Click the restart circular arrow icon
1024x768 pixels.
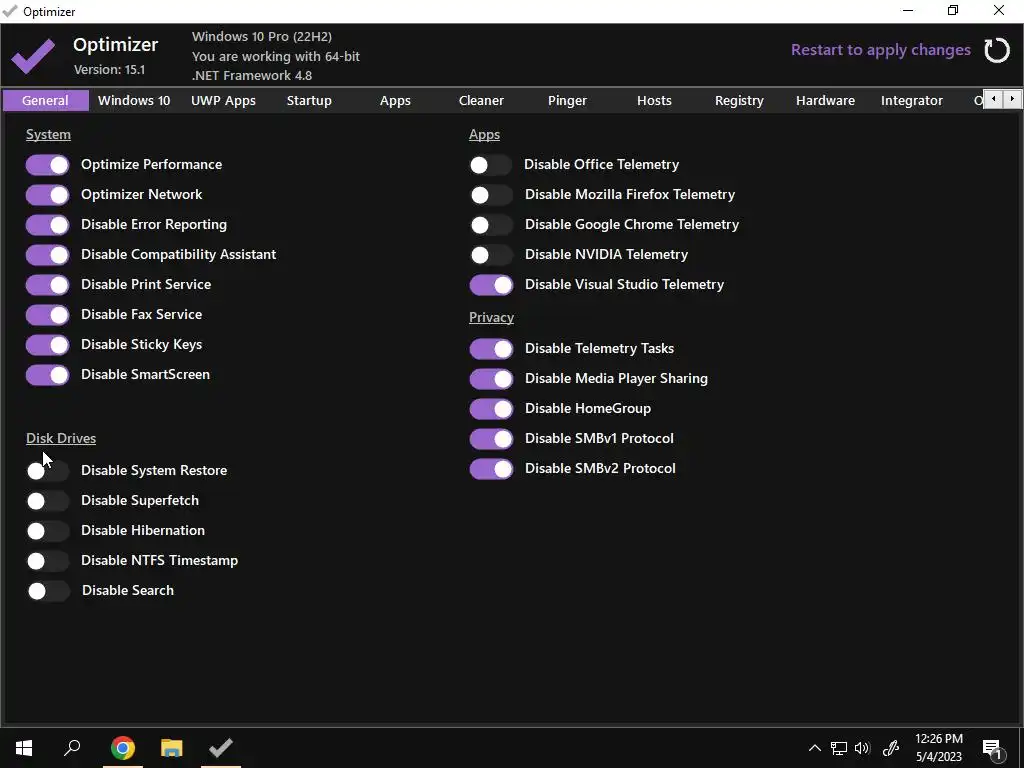(997, 50)
